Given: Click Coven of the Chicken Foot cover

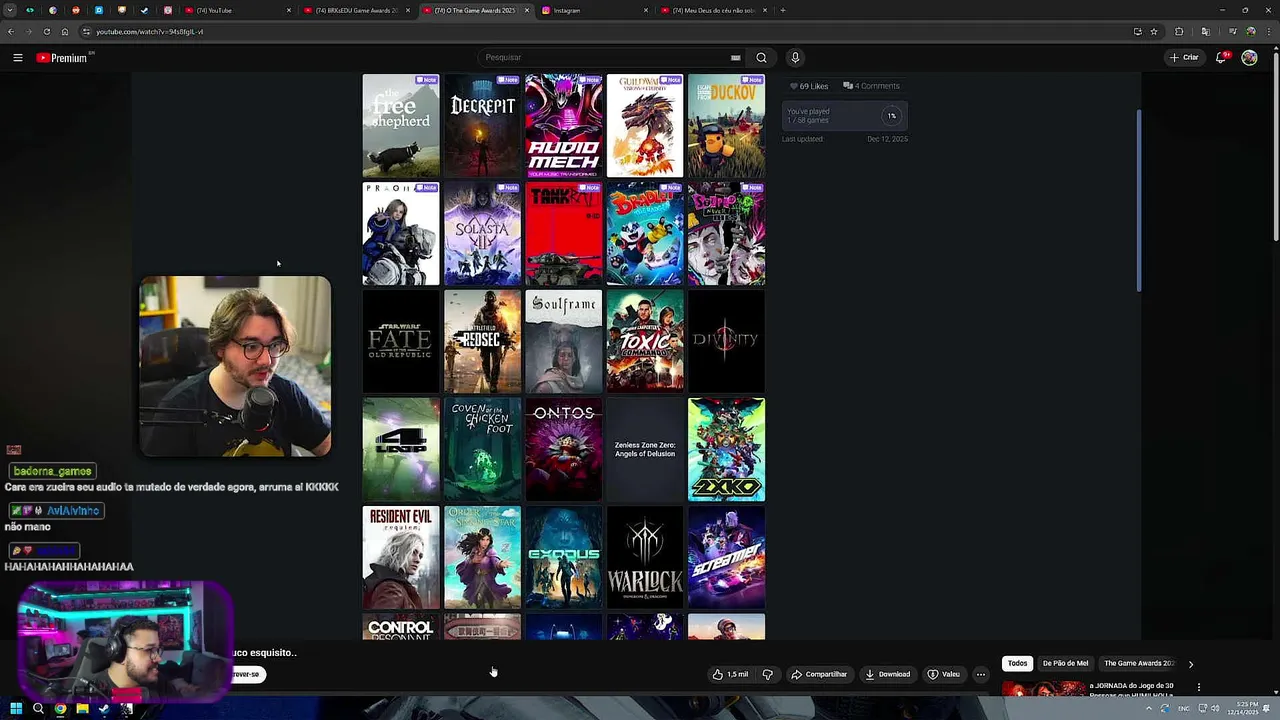Looking at the screenshot, I should [482, 449].
